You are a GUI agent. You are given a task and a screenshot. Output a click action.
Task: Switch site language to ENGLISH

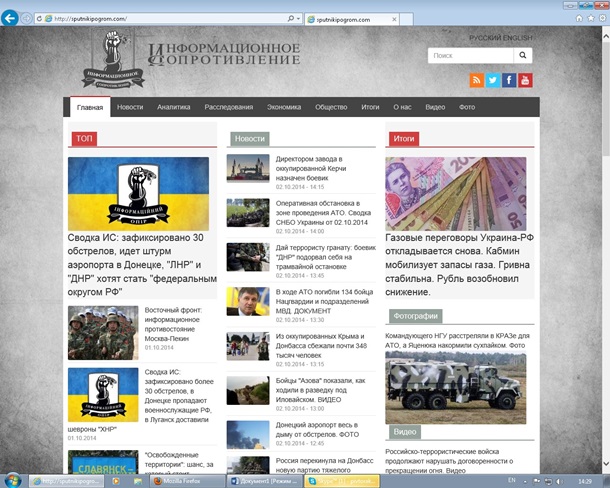[x=520, y=37]
